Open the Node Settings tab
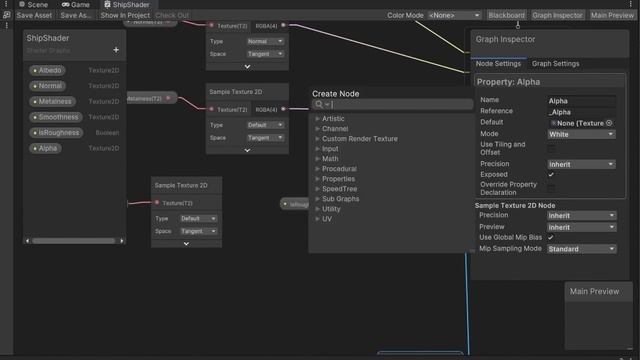The height and width of the screenshot is (360, 640). coord(498,64)
